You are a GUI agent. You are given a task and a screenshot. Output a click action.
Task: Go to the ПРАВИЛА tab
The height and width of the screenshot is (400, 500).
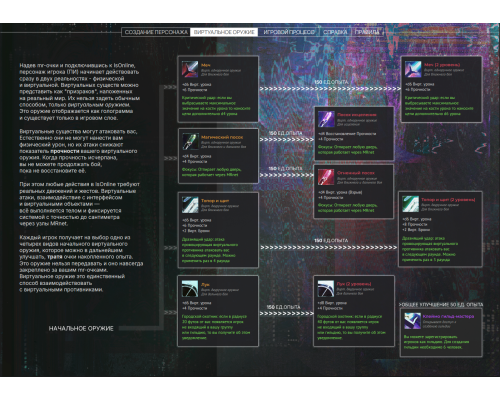point(367,32)
